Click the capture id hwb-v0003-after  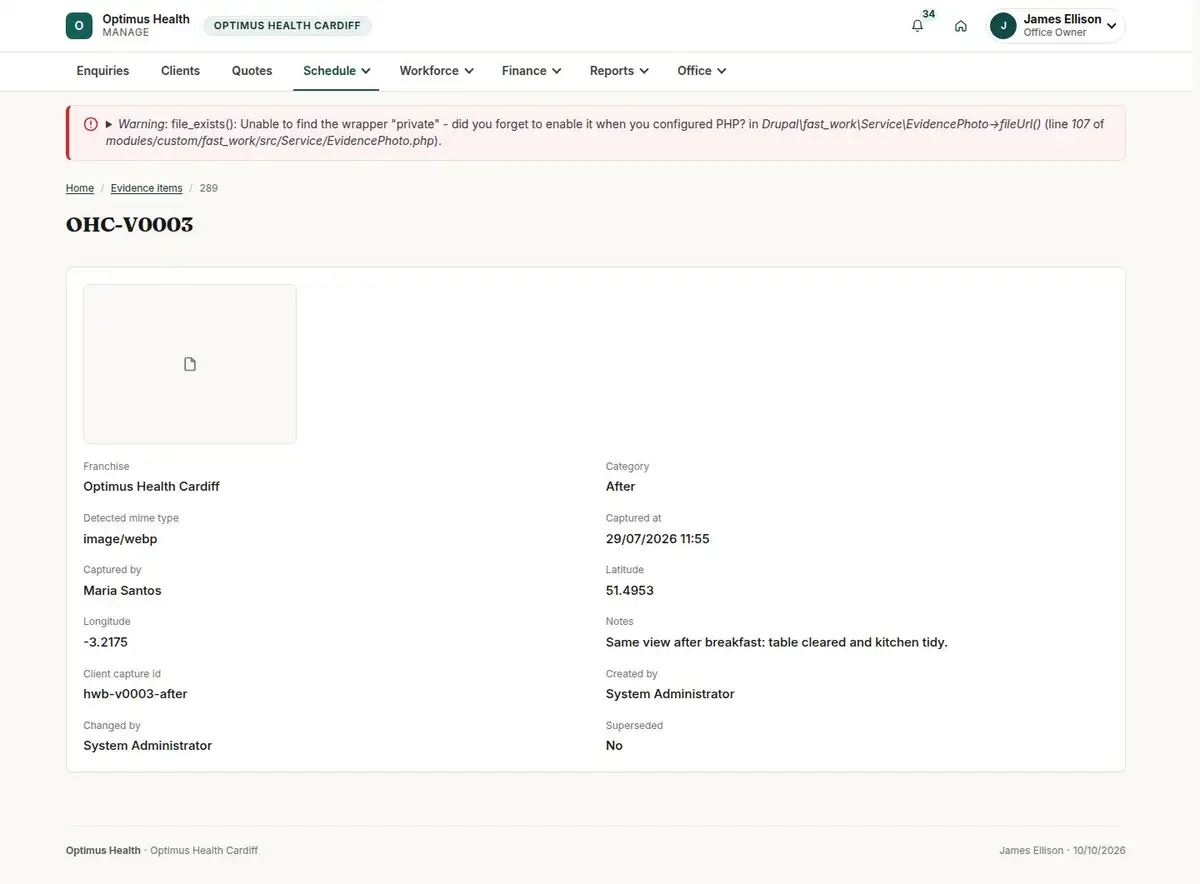click(135, 694)
